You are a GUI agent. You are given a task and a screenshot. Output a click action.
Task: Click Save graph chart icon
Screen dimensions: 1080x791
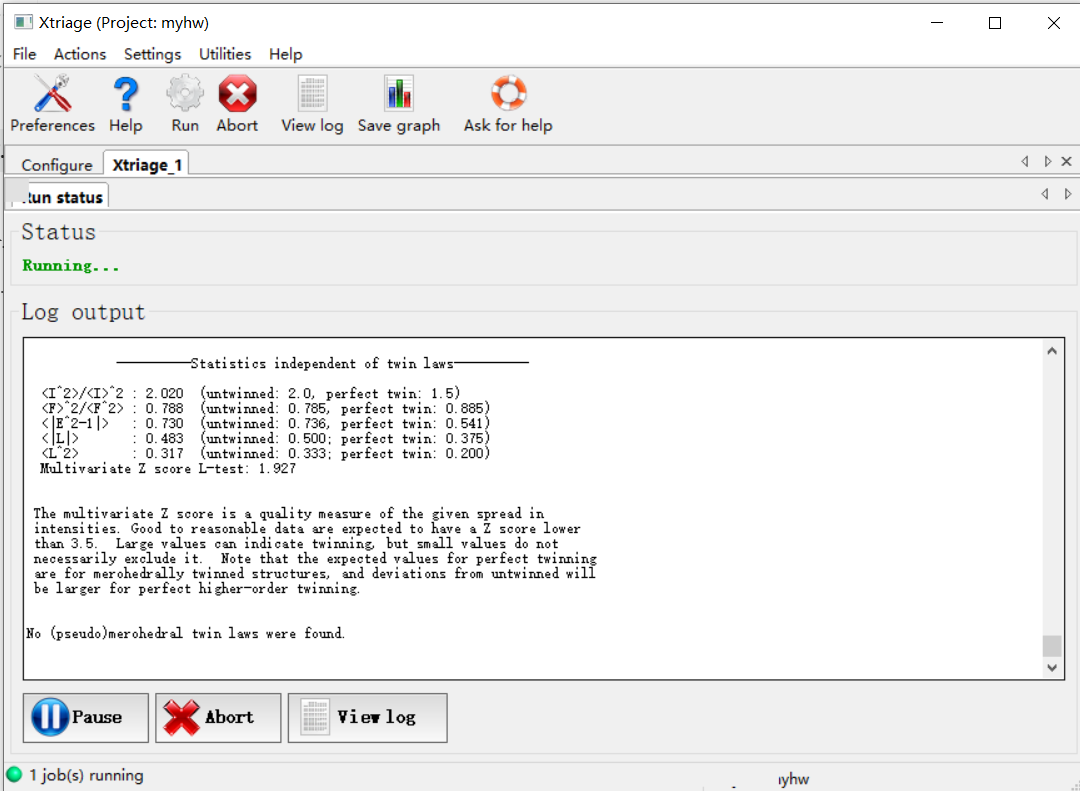(399, 94)
